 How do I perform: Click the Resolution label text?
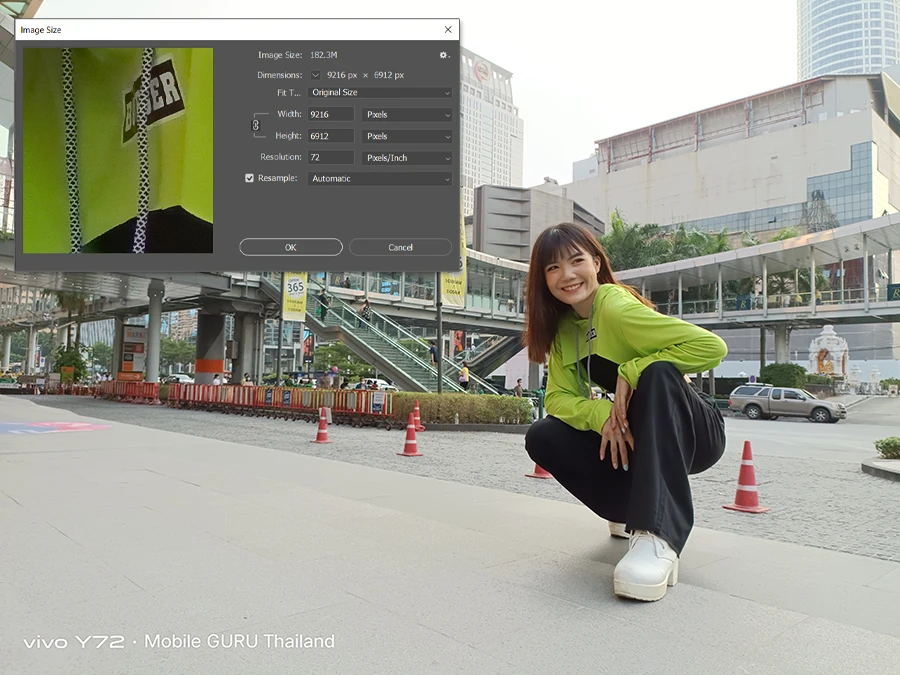click(280, 158)
